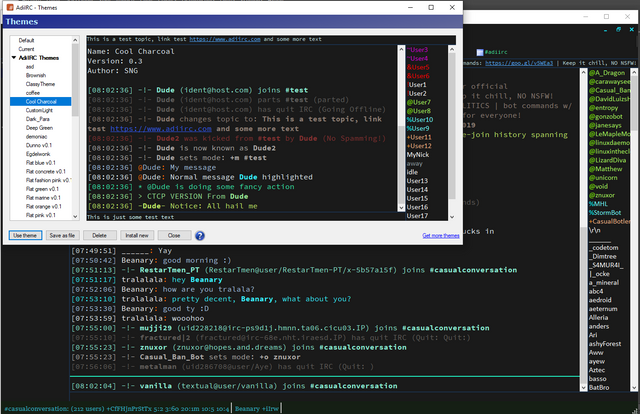Select the Egdelwonk theme

tap(38, 154)
